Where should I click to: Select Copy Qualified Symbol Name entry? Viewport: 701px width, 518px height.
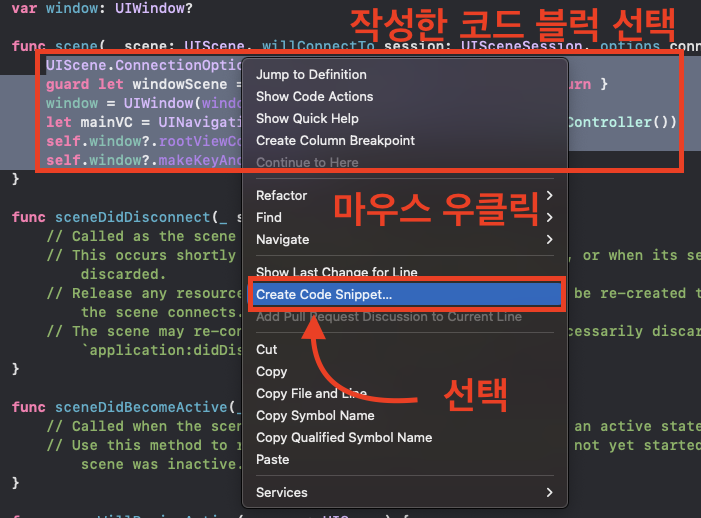click(405, 438)
